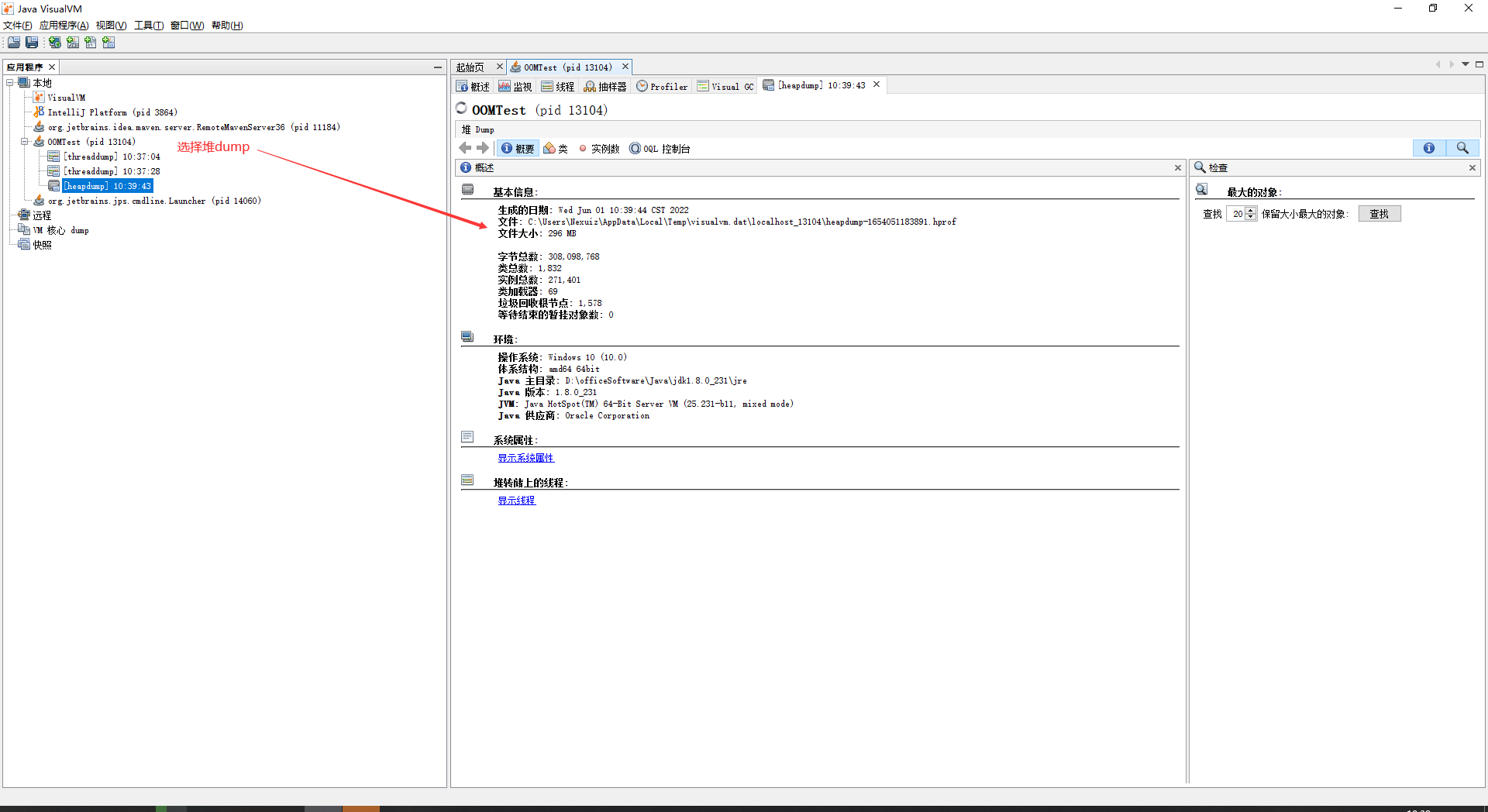Open the document list dropdown arrow at top right
Viewport: 1488px width, 812px height.
[x=1466, y=64]
